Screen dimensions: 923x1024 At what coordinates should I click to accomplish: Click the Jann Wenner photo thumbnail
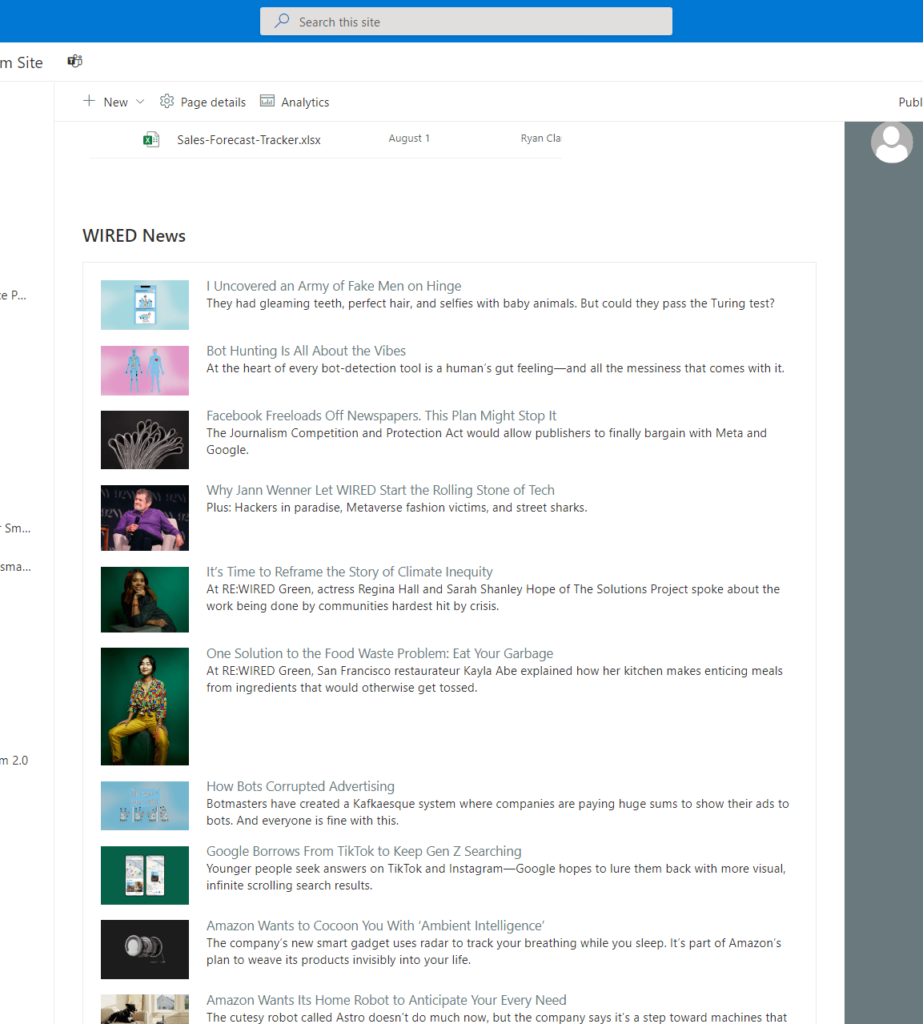145,518
